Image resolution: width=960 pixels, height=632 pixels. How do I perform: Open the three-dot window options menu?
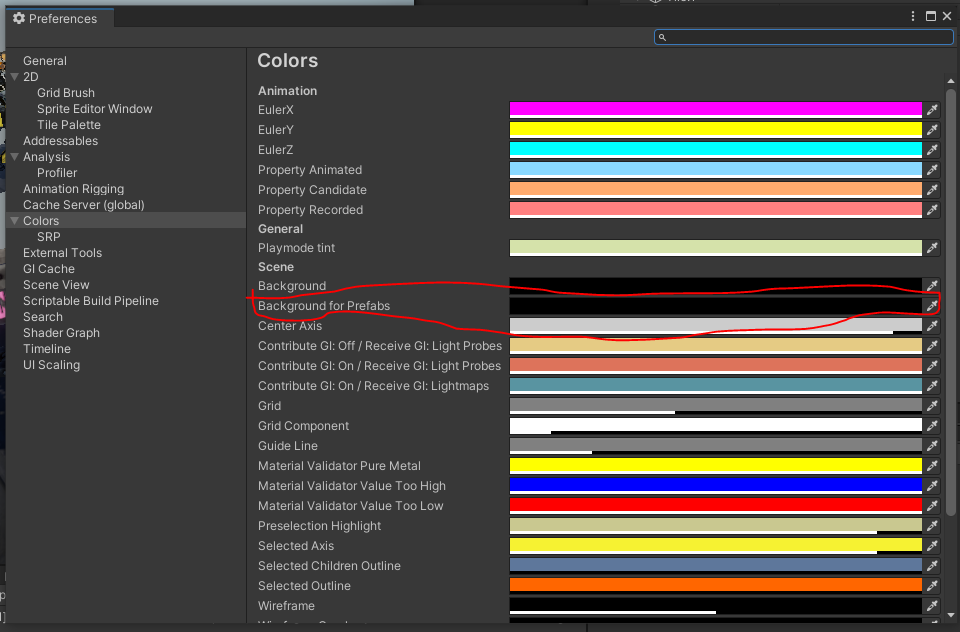pyautogui.click(x=913, y=16)
